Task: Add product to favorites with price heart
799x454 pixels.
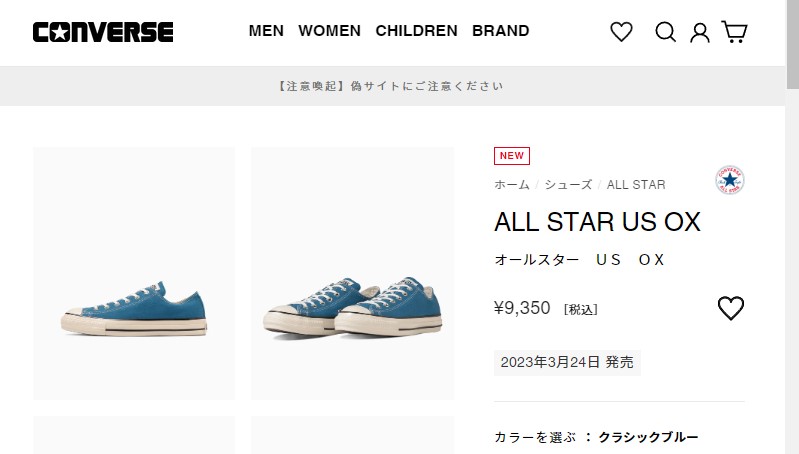Action: click(731, 308)
